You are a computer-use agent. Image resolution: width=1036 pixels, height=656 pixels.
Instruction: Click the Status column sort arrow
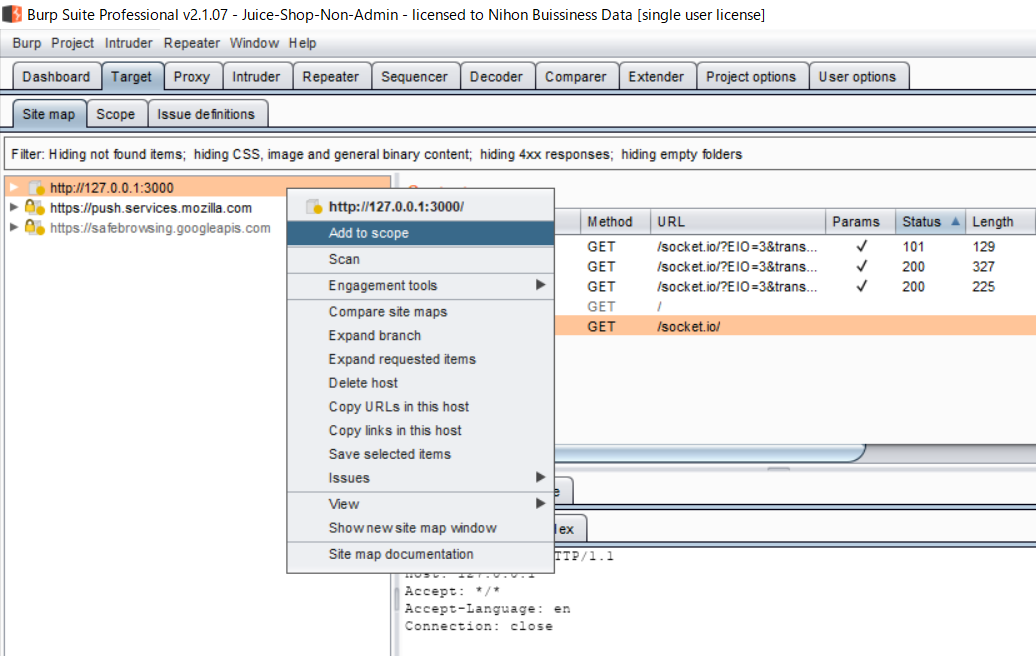(x=955, y=222)
